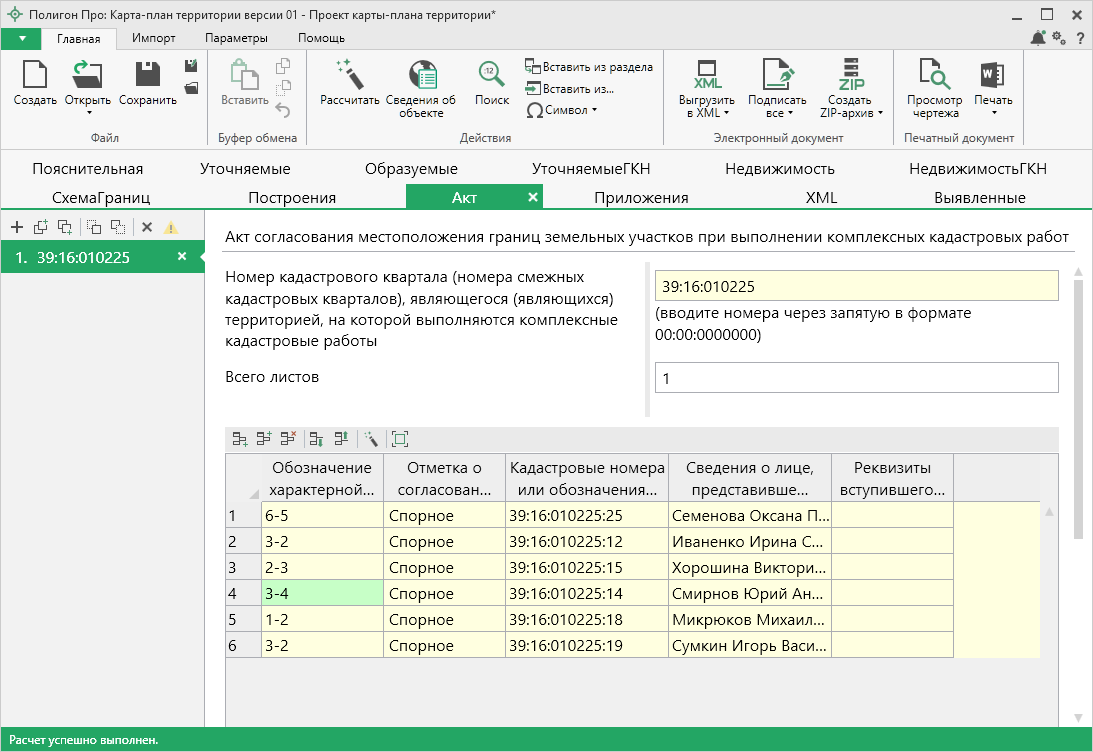Click the table full-screen expand icon
The height and width of the screenshot is (752, 1093).
click(400, 439)
